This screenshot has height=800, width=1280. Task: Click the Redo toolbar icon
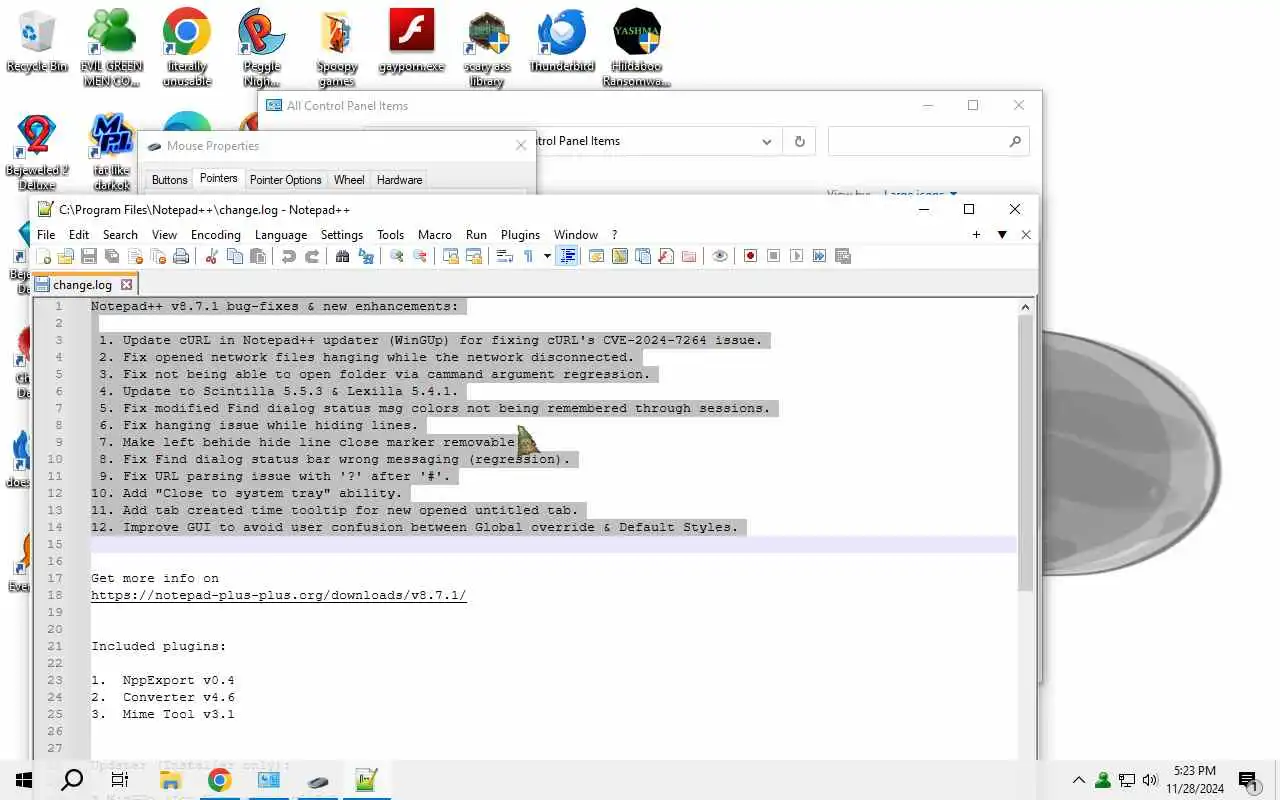[312, 256]
